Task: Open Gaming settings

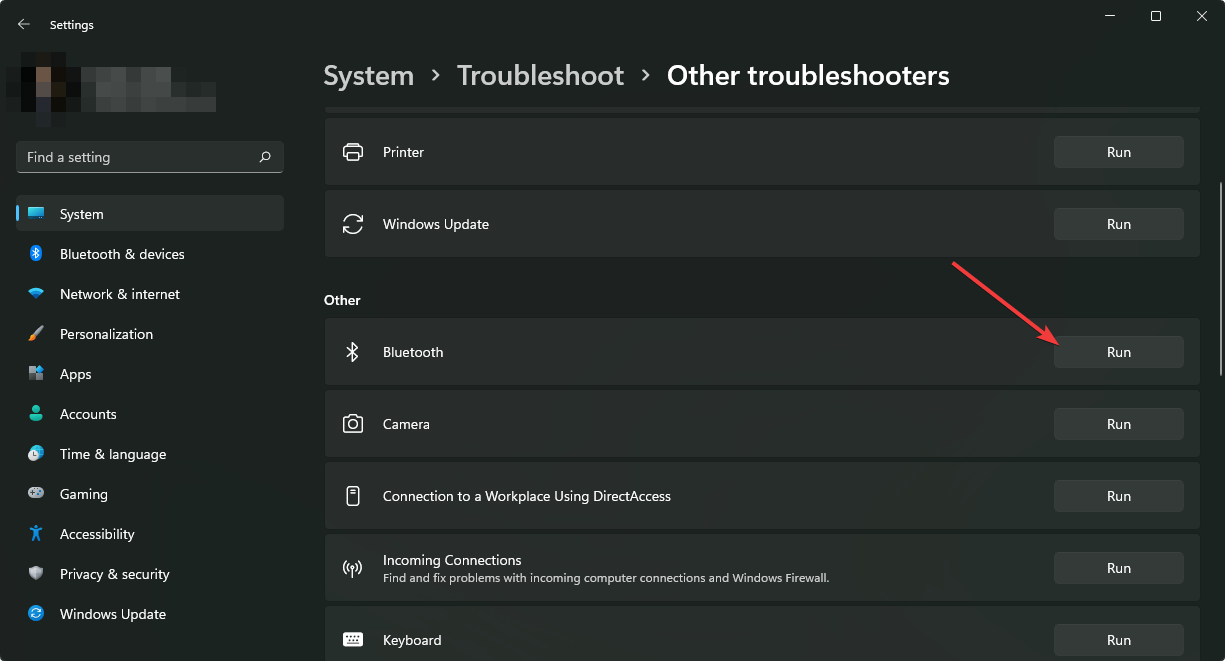Action: click(150, 494)
